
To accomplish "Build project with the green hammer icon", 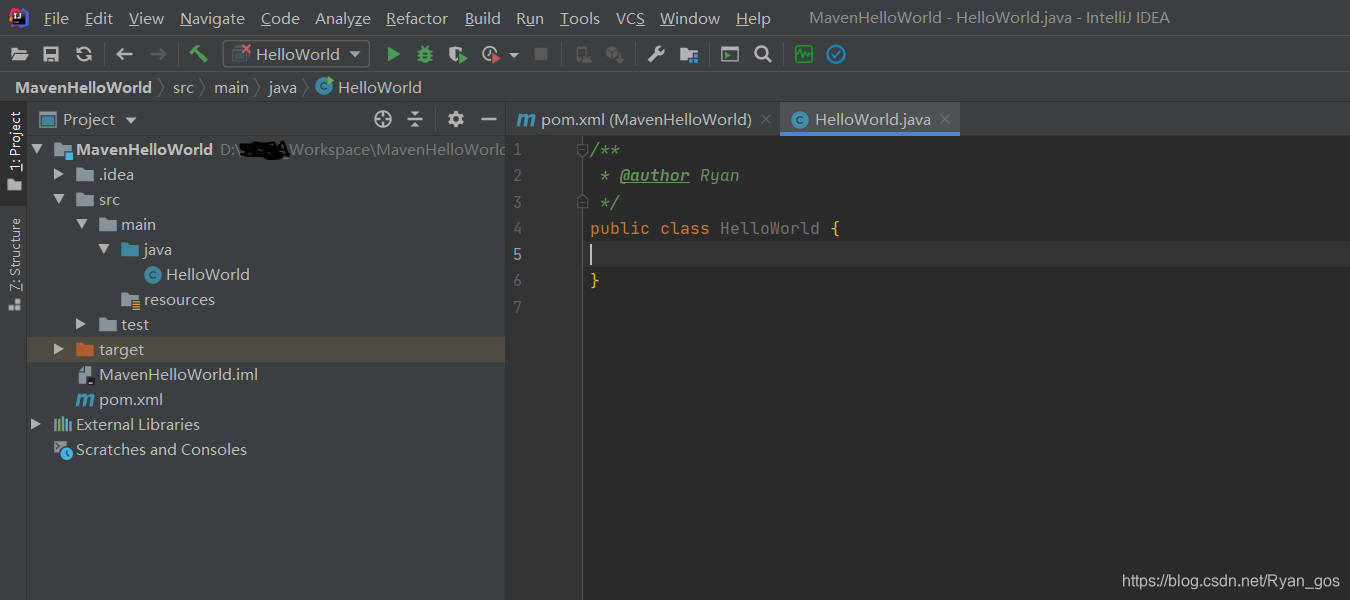I will coord(198,54).
